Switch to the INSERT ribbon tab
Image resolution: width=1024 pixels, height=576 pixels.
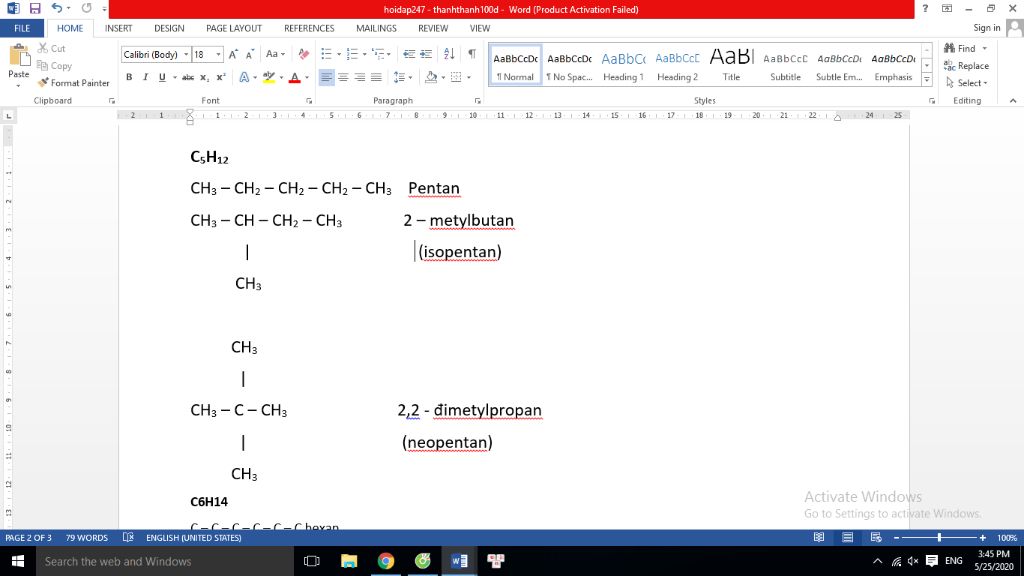(119, 28)
